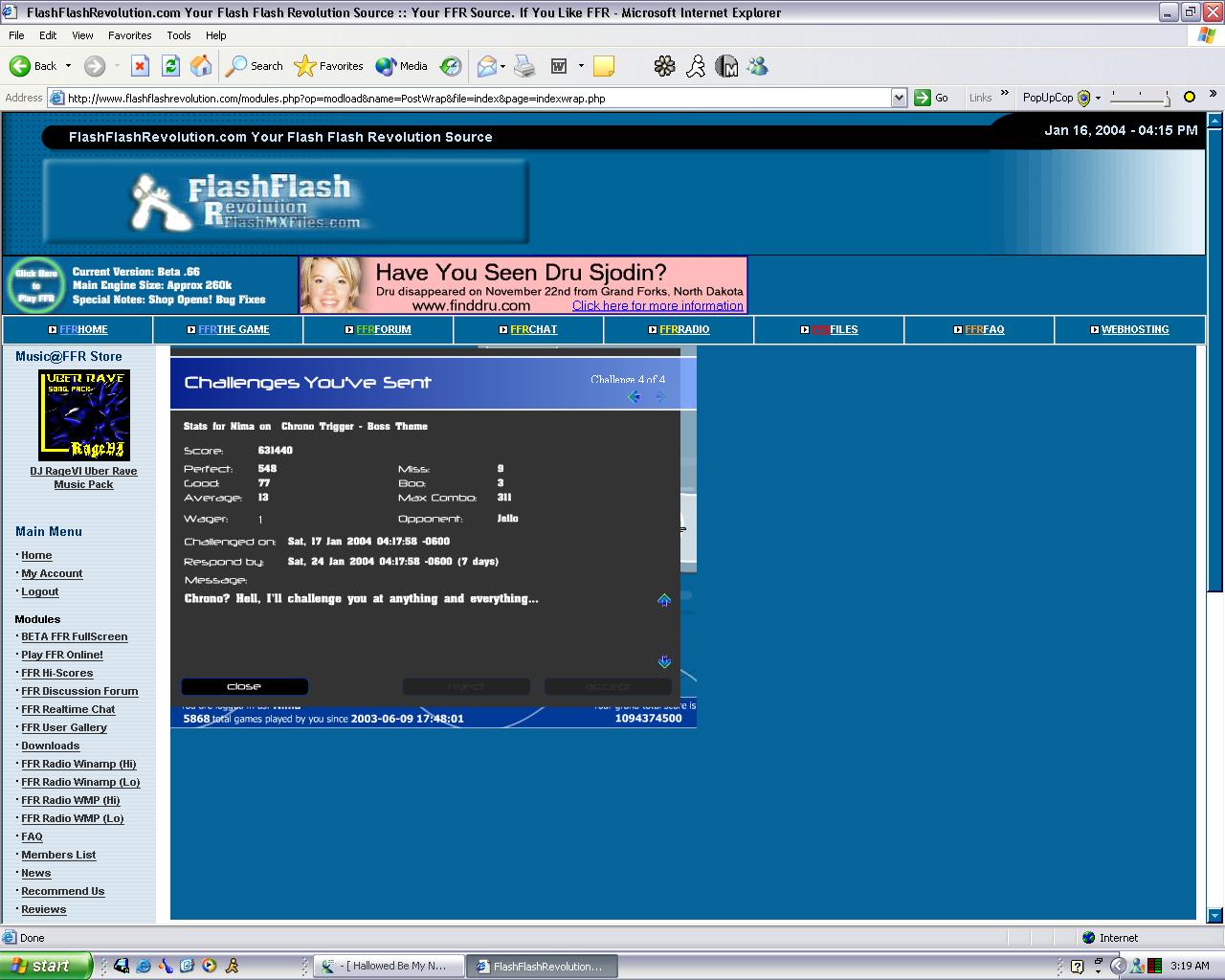1225x980 pixels.
Task: Click the Play FFR Online! link
Action: coord(62,655)
